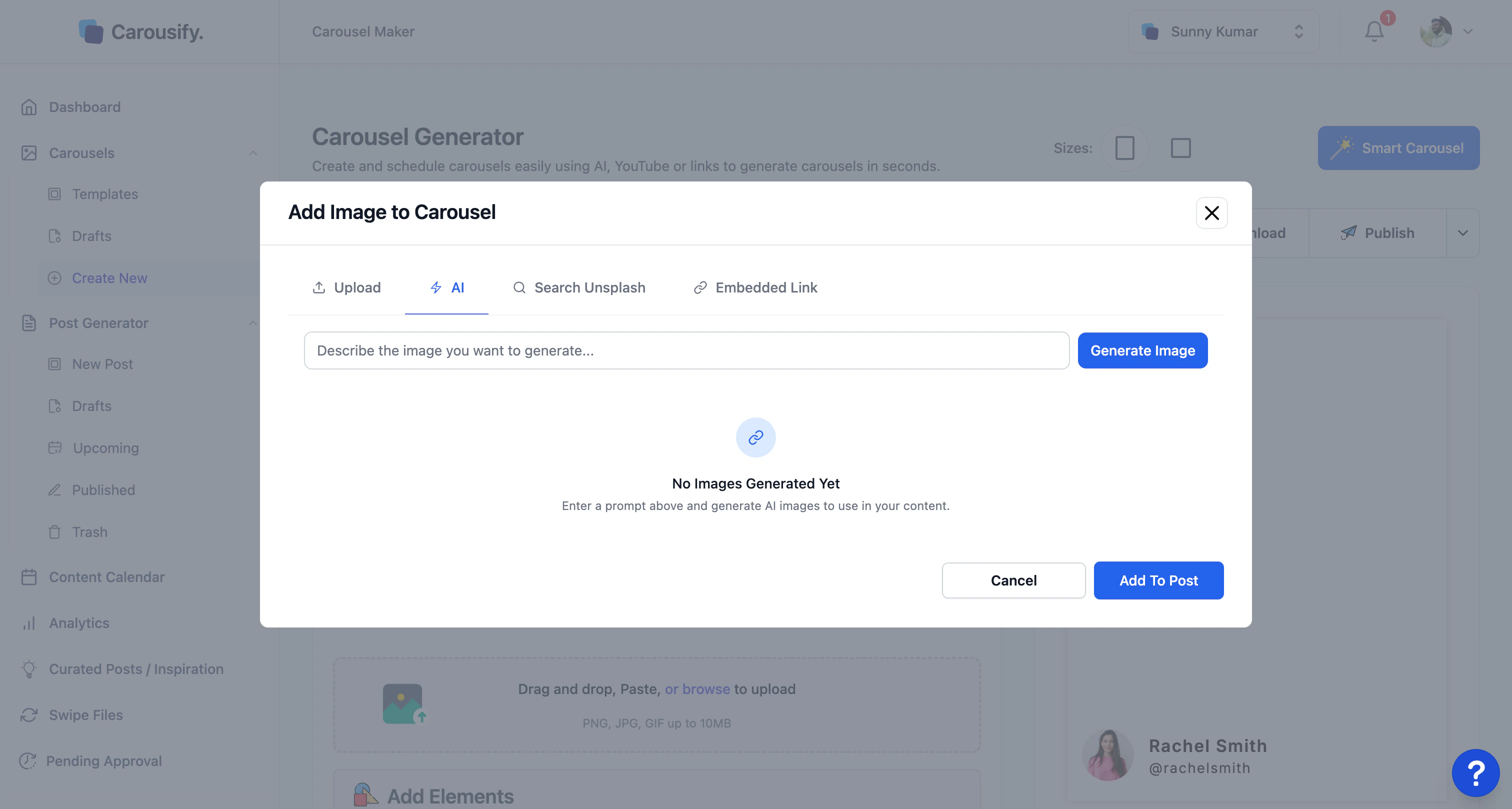Click the Templates icon in sidebar
The width and height of the screenshot is (1512, 809).
(x=54, y=193)
